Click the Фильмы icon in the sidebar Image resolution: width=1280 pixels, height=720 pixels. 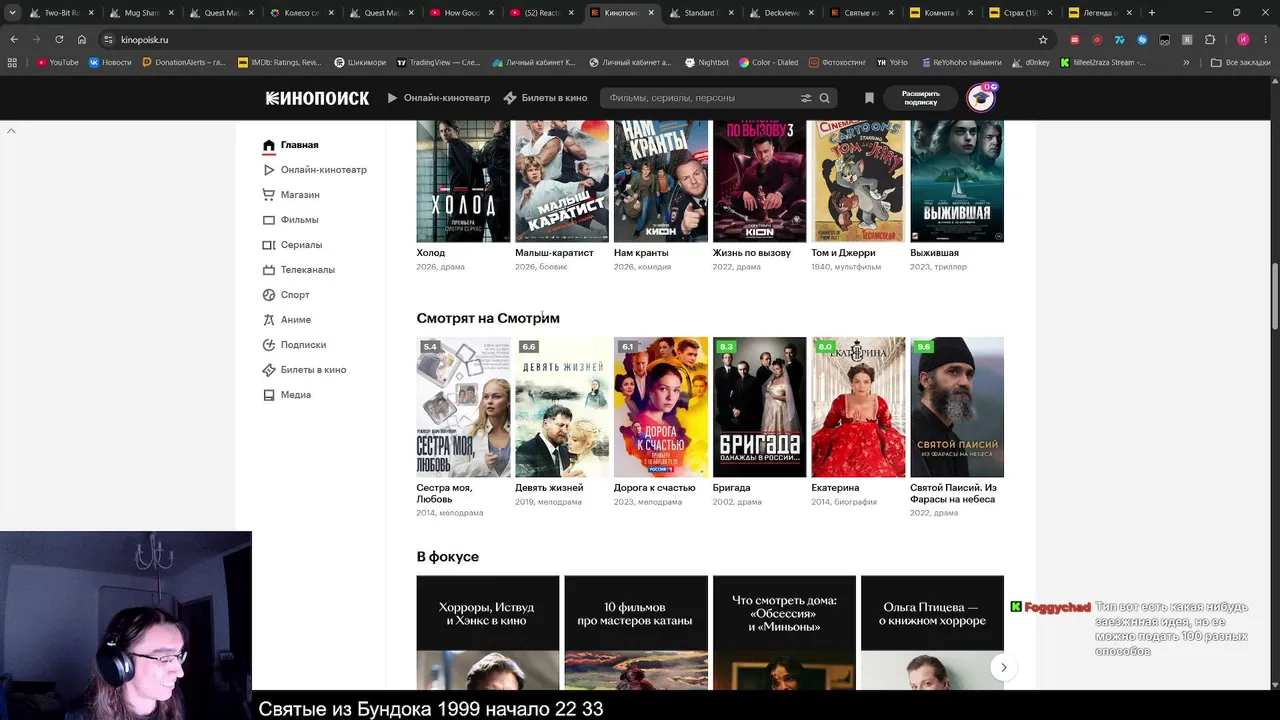tap(269, 220)
